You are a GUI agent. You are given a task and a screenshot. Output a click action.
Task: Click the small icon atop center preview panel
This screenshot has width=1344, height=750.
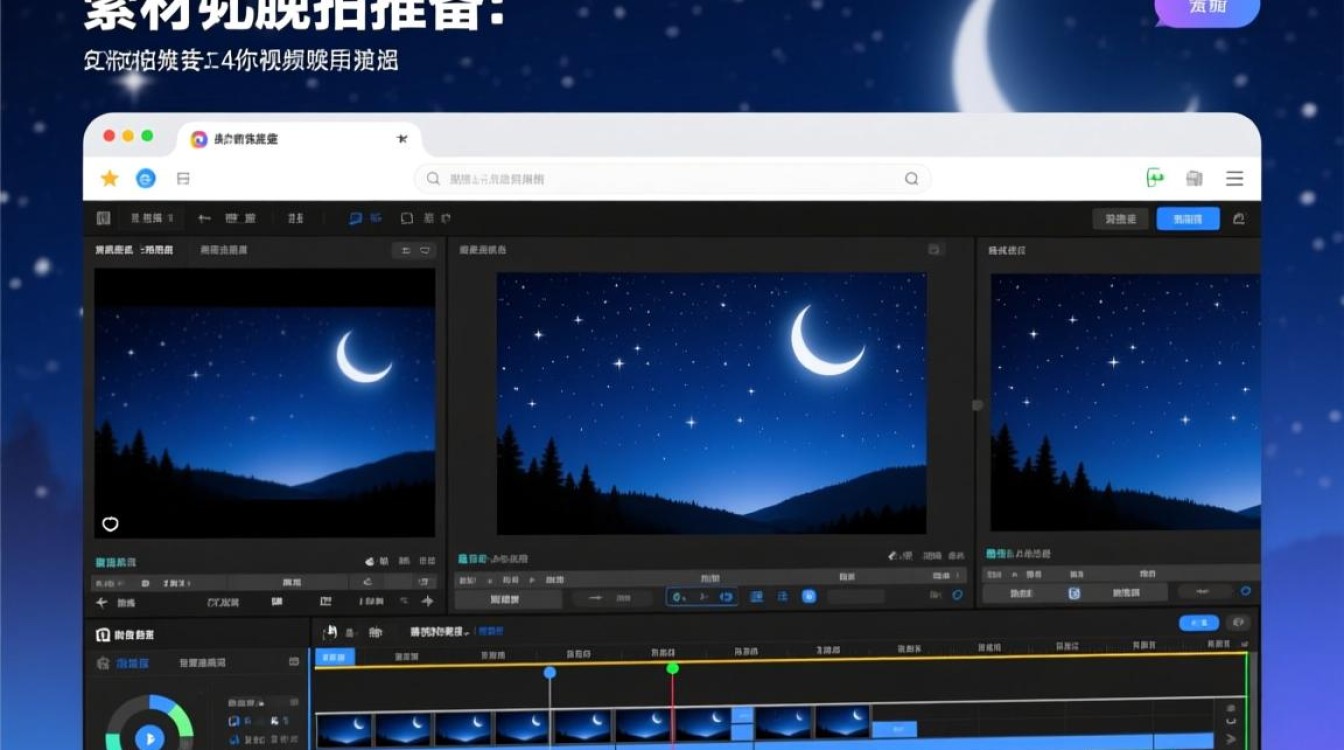coord(934,249)
